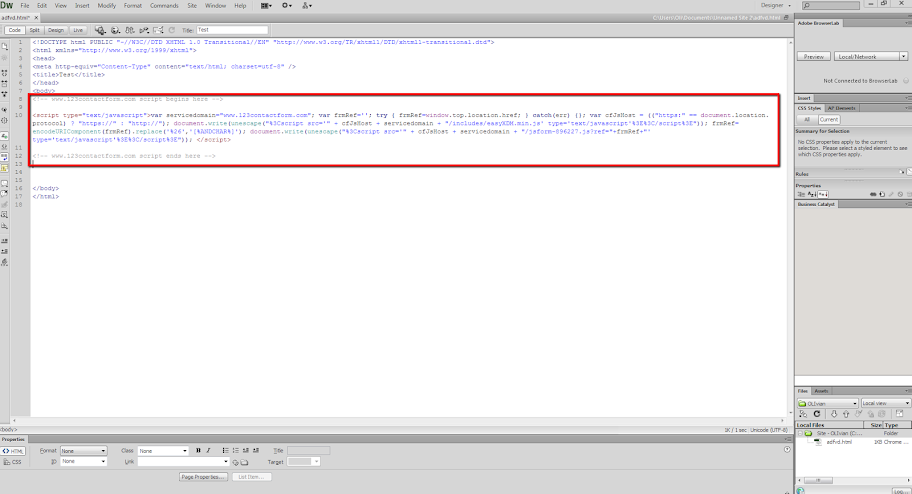Select adfvd.html in Local Files
This screenshot has width=912, height=494.
pyautogui.click(x=839, y=442)
